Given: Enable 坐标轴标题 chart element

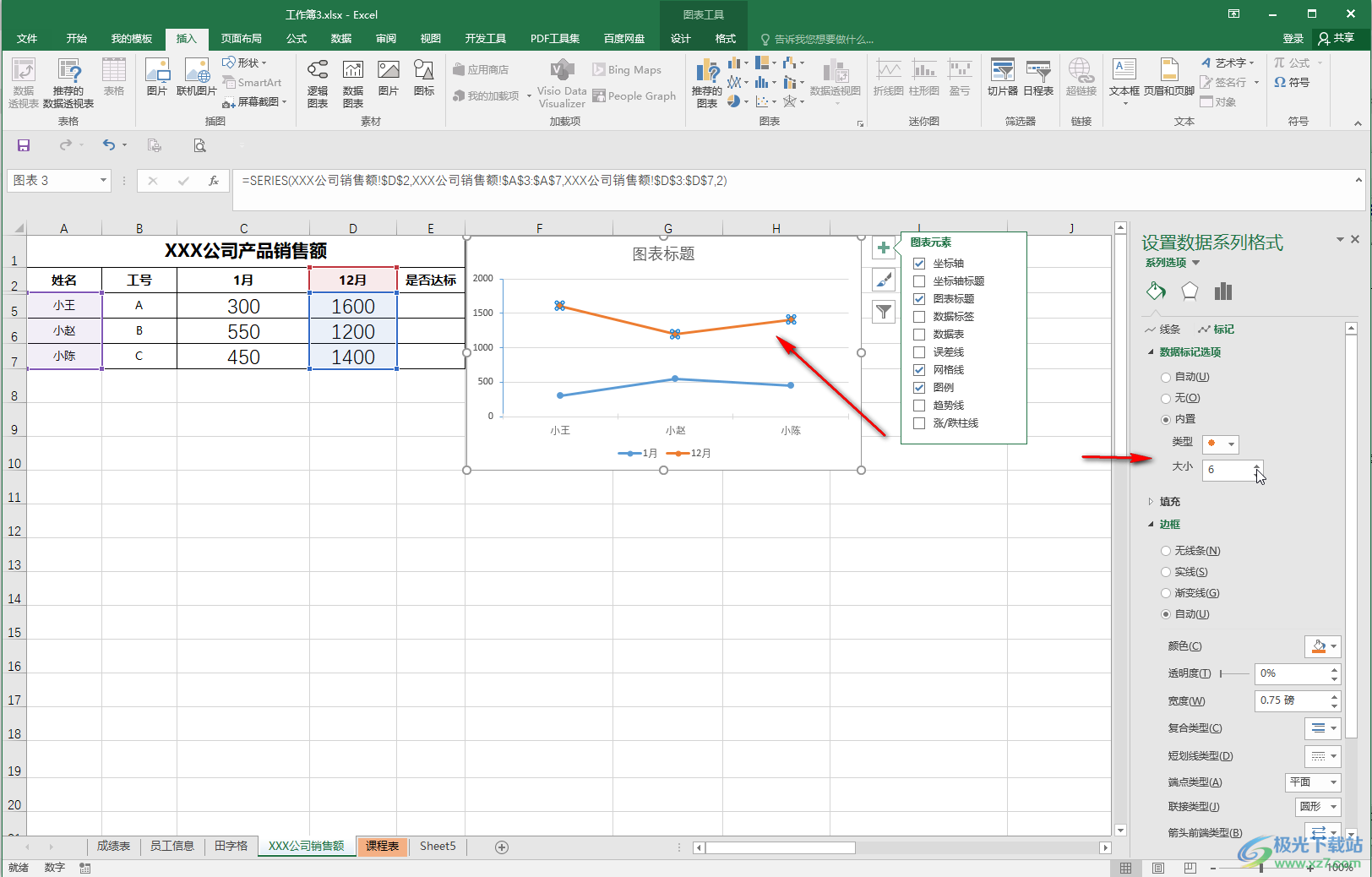Looking at the screenshot, I should (919, 281).
